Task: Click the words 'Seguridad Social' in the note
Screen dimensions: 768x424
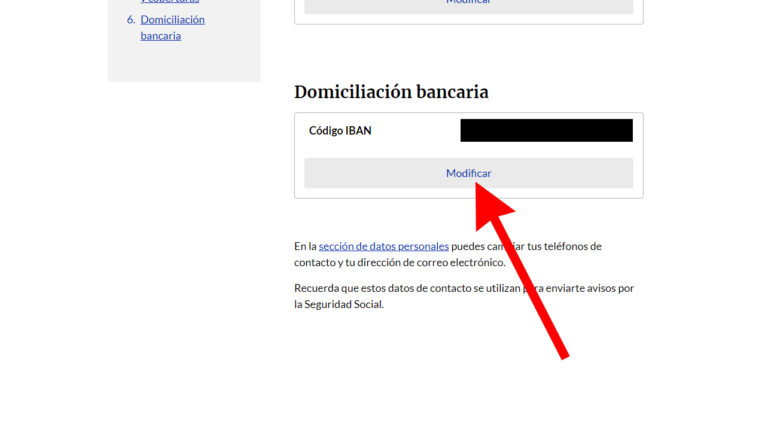Action: tap(348, 305)
